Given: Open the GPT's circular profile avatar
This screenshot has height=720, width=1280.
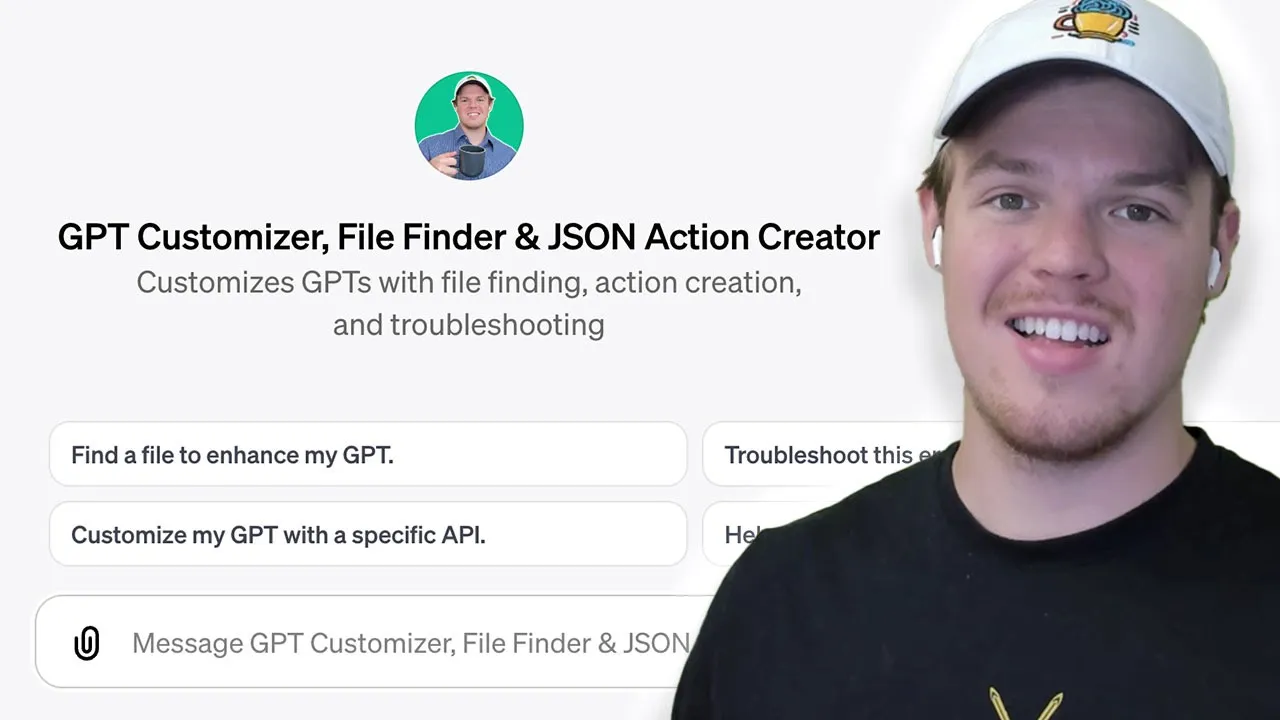Looking at the screenshot, I should click(x=469, y=126).
